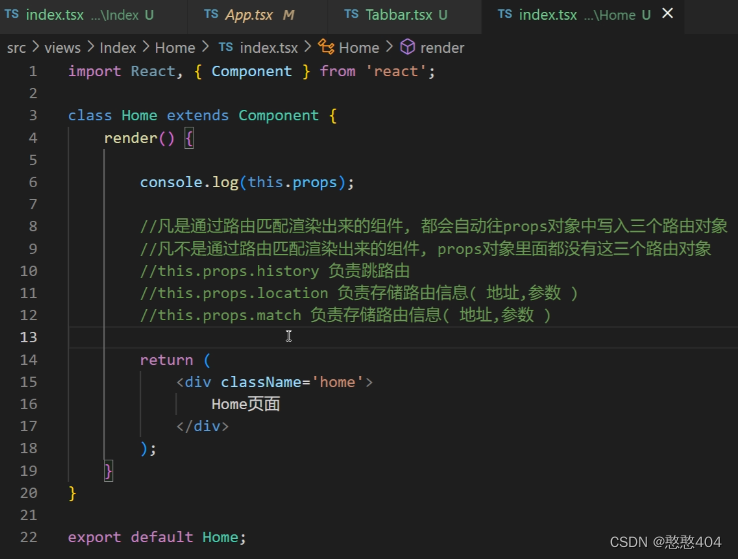
Task: Click the TS icon on Tabbar.tsx tab
Action: 351,14
